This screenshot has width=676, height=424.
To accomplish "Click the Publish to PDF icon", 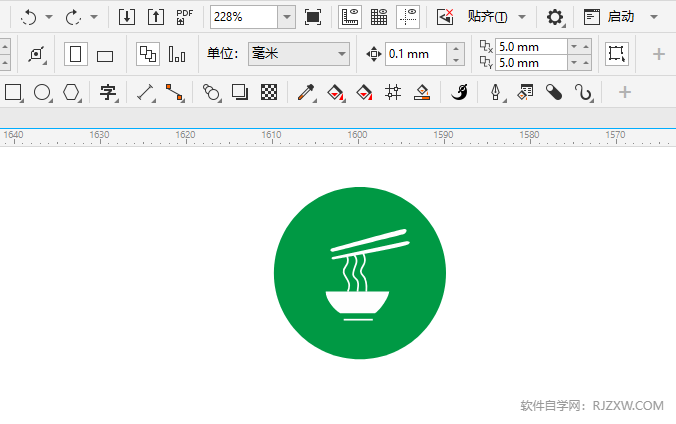I will coord(184,17).
